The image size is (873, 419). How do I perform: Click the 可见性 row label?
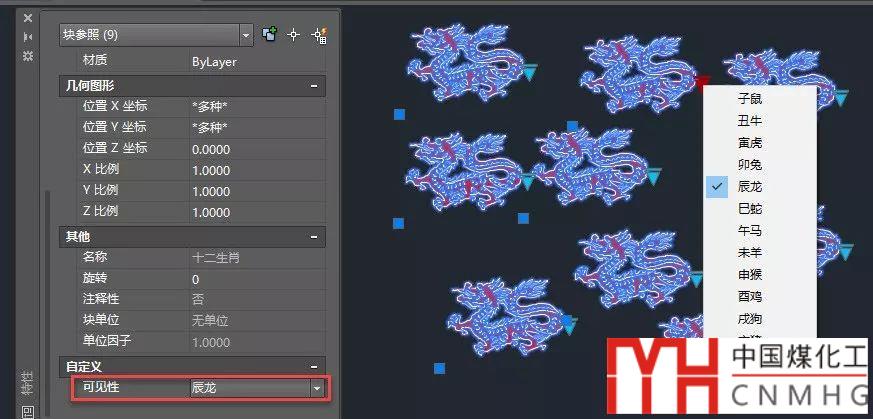coord(101,387)
